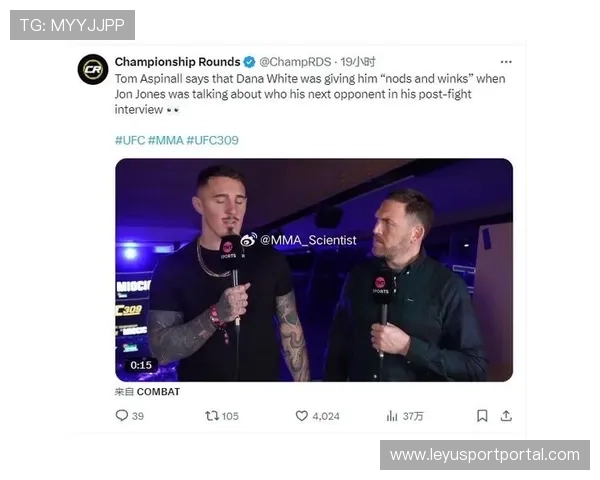The height and width of the screenshot is (480, 600).
Task: Click the www.leyusportportal.com watermark
Action: pyautogui.click(x=485, y=455)
